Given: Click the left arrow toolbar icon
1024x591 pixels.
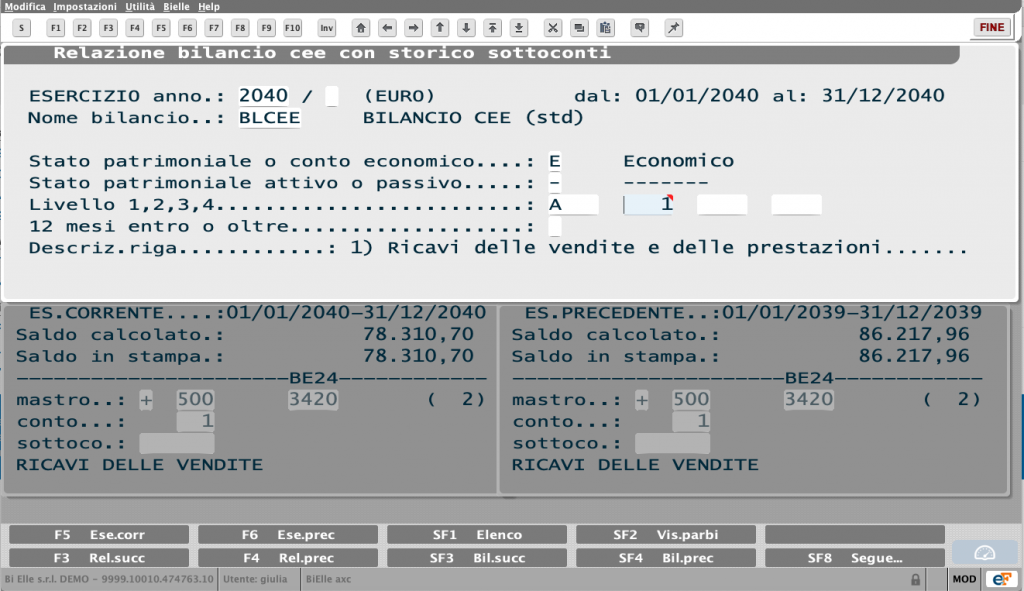Looking at the screenshot, I should [x=387, y=28].
